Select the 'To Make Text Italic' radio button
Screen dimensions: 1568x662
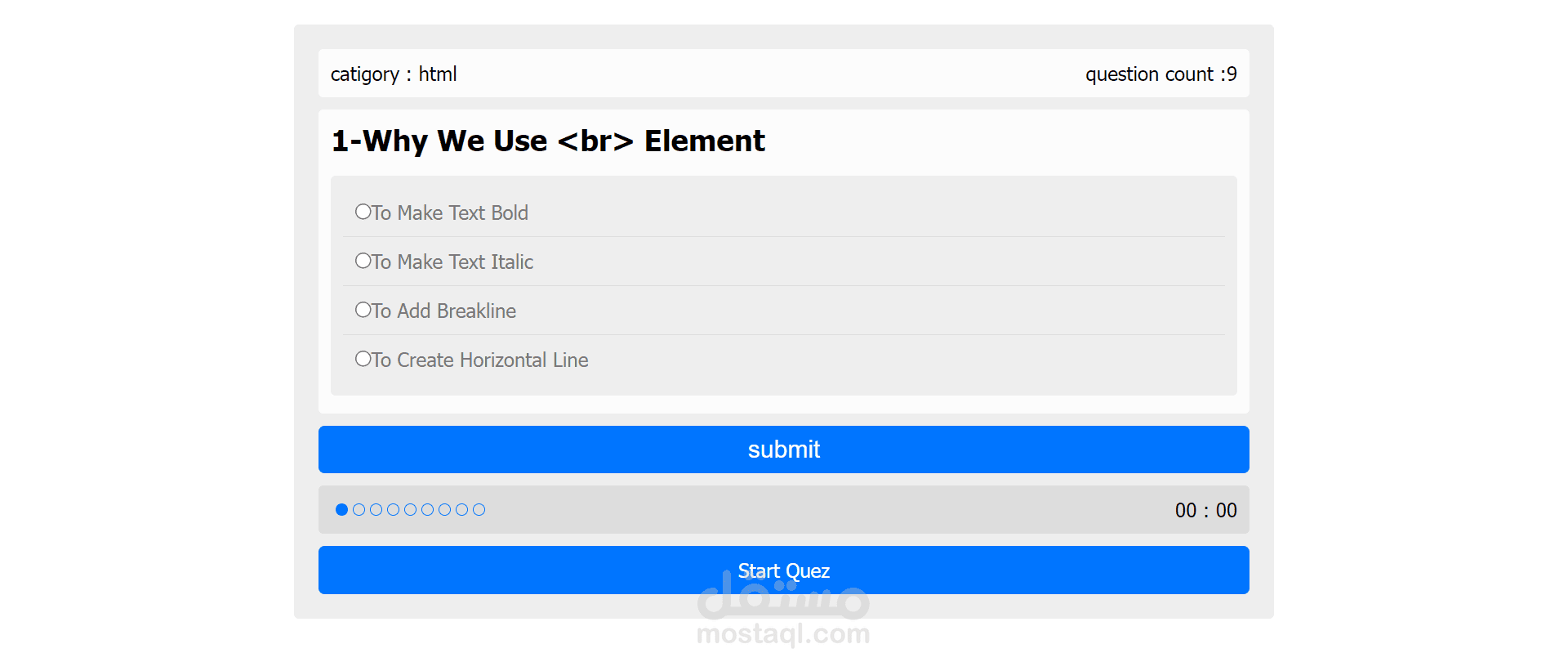click(363, 261)
